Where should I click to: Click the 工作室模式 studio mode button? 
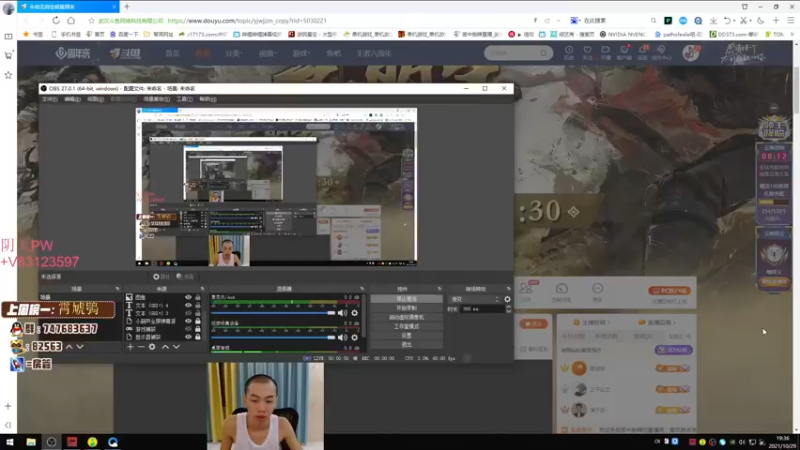pyautogui.click(x=406, y=327)
